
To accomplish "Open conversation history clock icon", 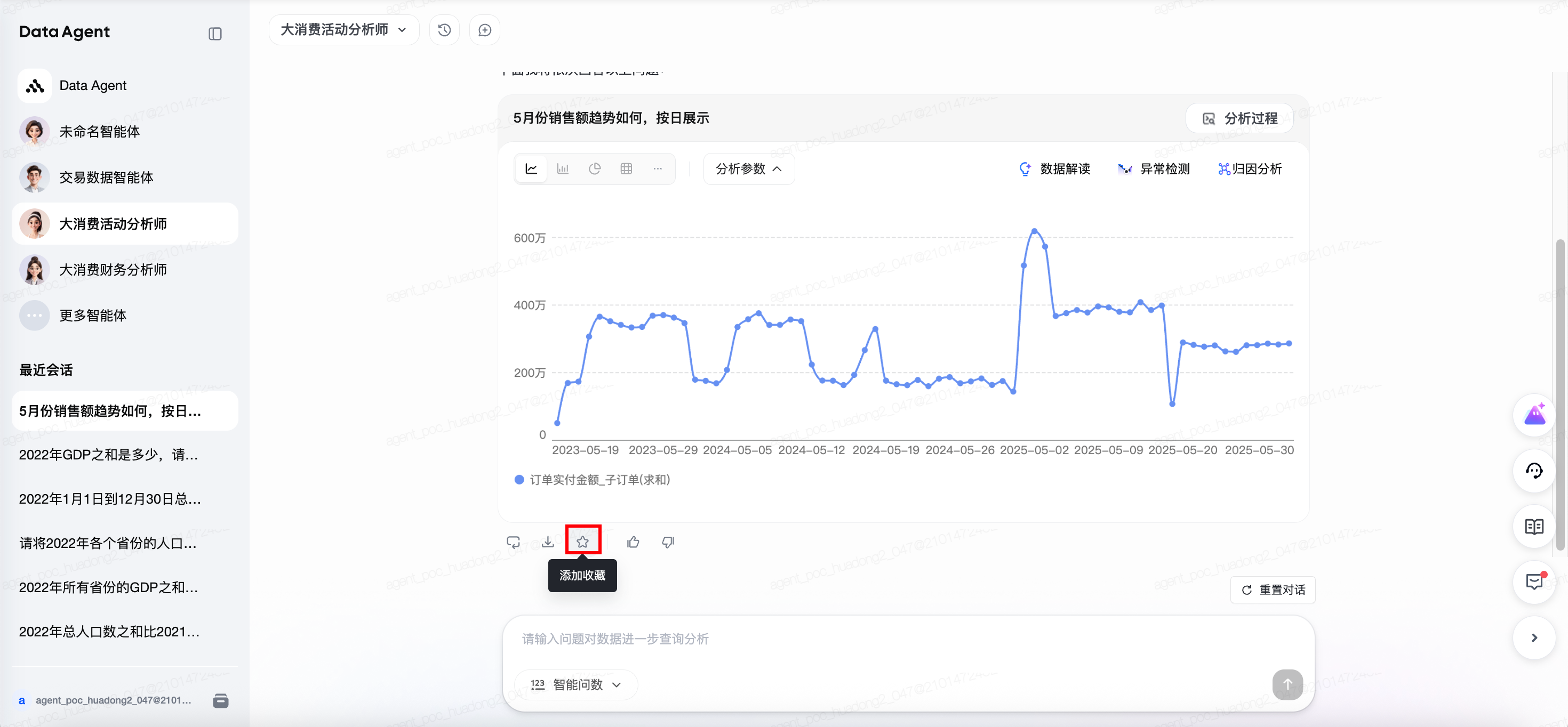I will (444, 30).
